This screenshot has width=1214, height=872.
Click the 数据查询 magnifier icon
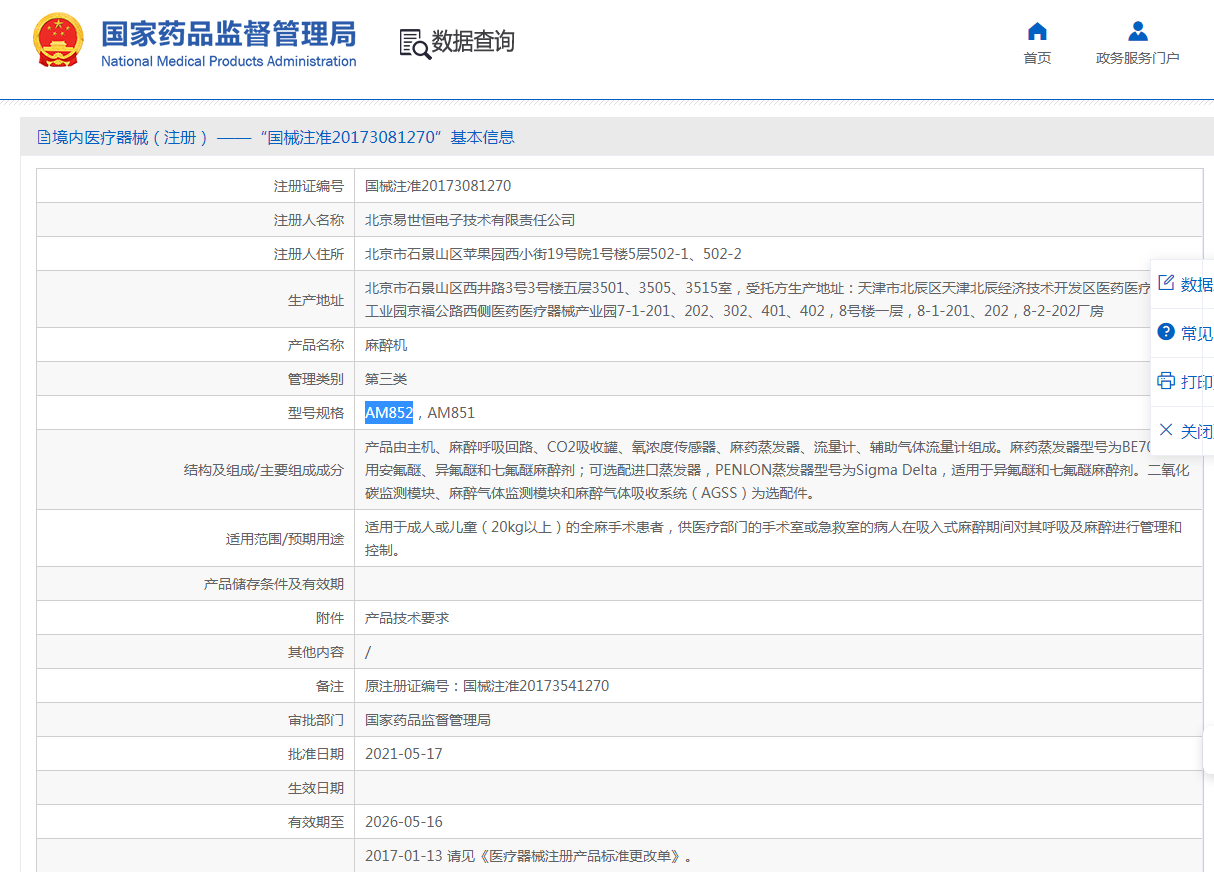pyautogui.click(x=414, y=43)
